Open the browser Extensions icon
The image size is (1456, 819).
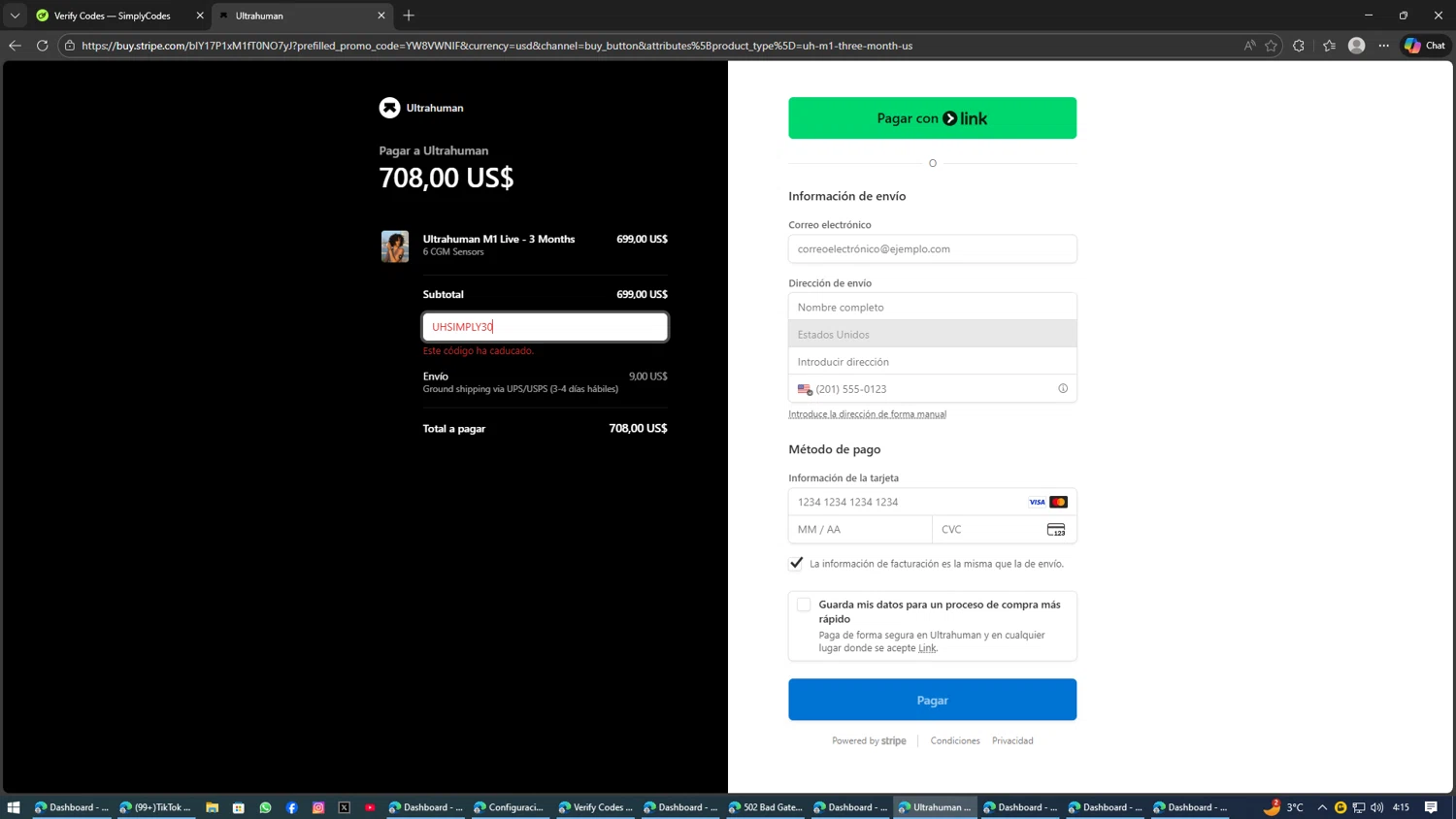pyautogui.click(x=1299, y=46)
